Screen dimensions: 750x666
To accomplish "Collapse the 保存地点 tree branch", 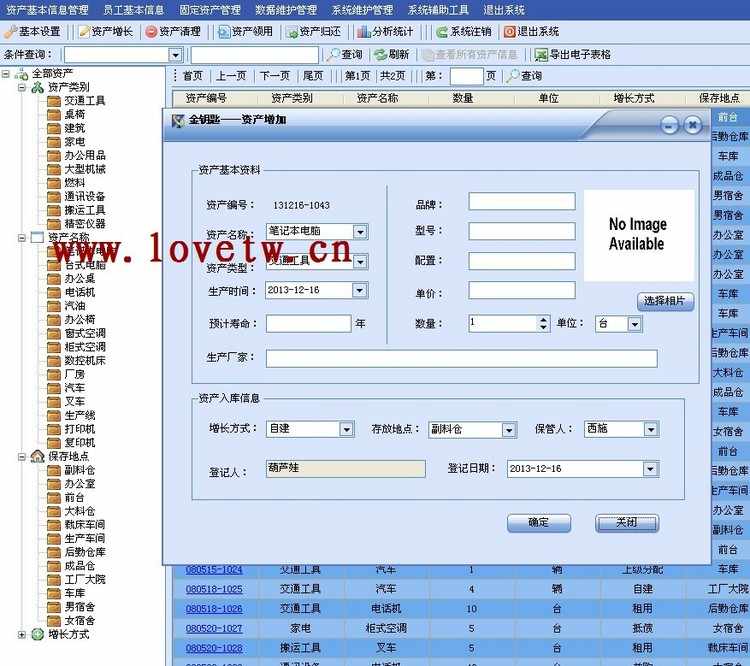I will tap(22, 457).
